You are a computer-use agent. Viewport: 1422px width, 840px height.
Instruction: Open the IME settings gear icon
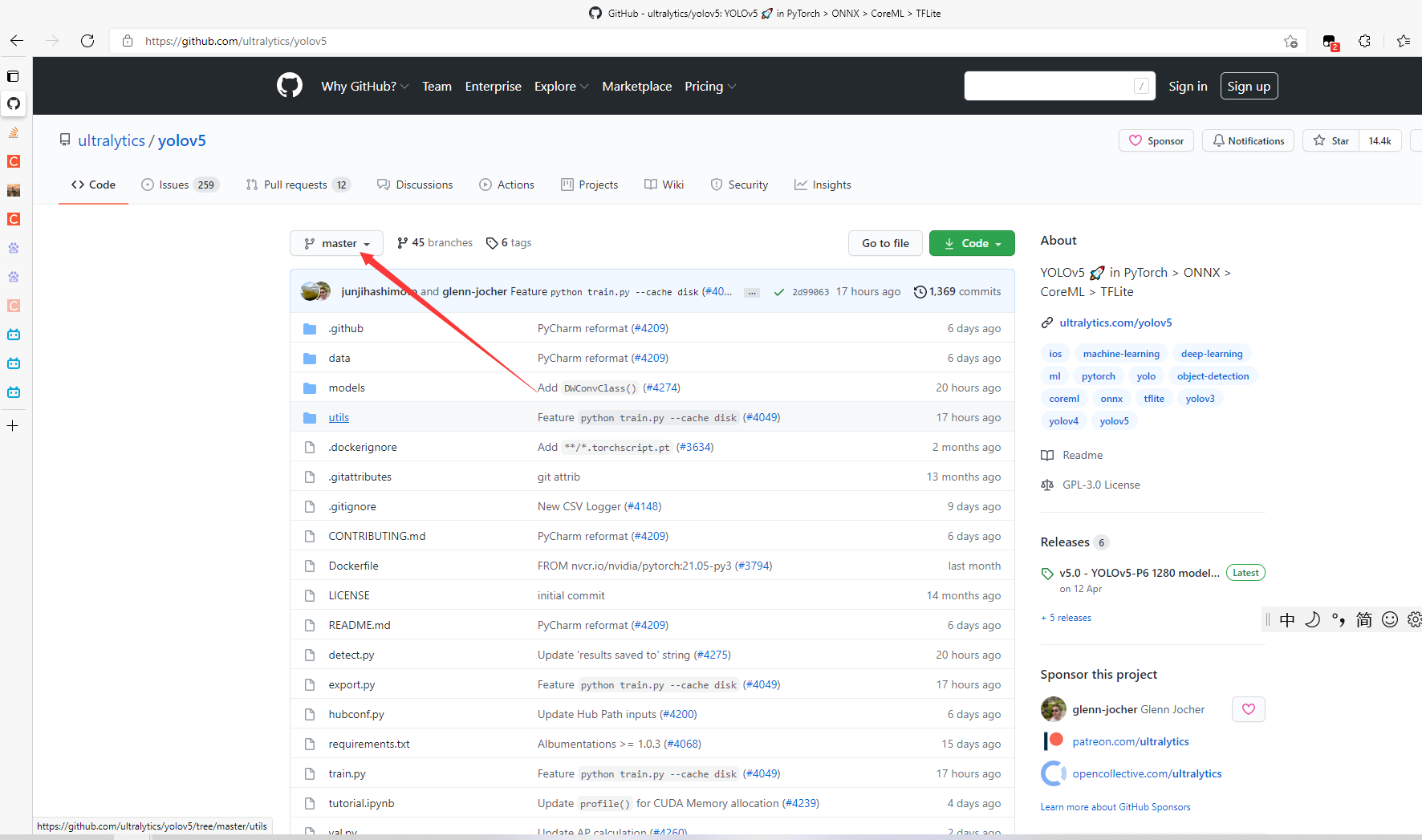coord(1414,619)
